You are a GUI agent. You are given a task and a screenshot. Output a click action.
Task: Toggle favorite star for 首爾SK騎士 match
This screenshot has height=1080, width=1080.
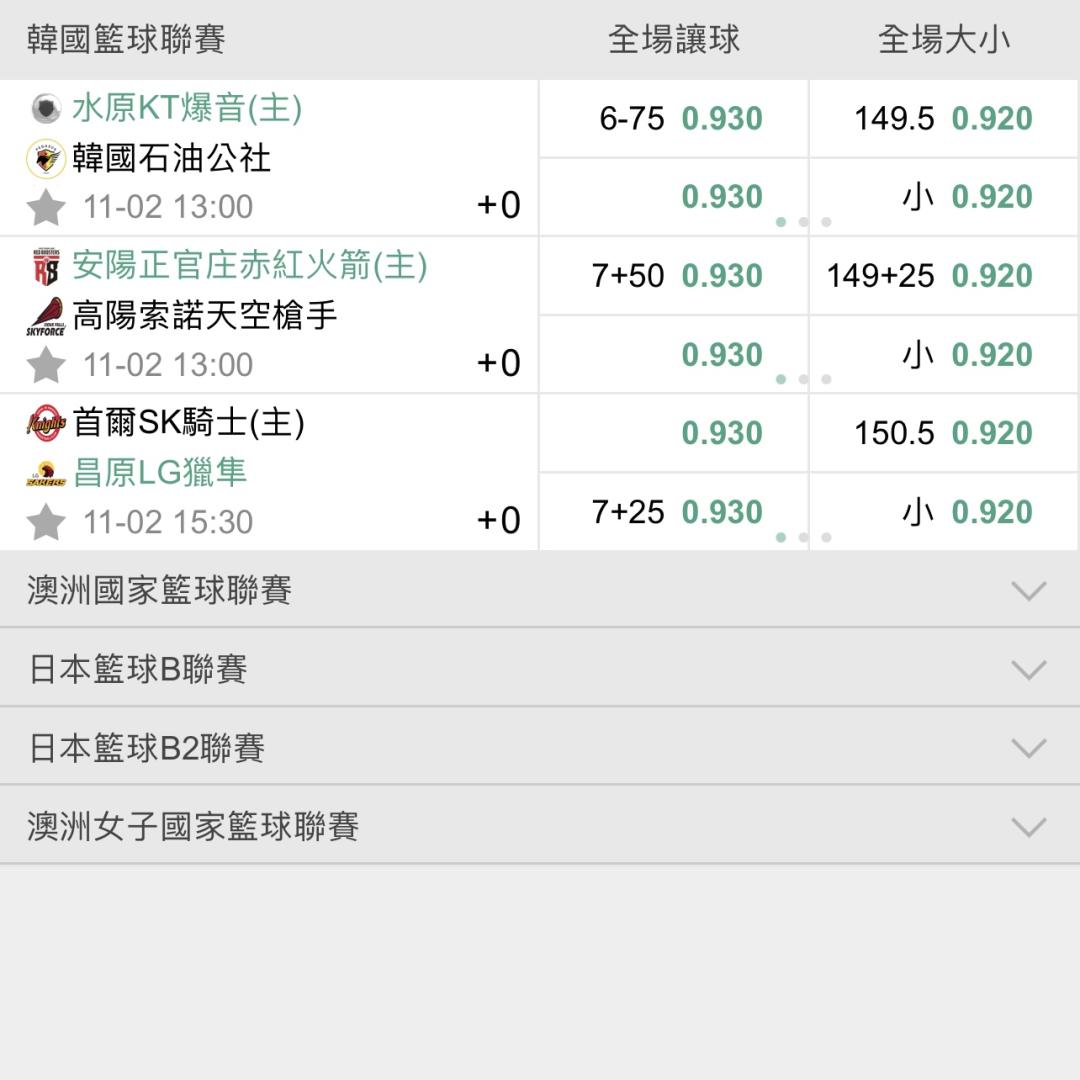[46, 522]
